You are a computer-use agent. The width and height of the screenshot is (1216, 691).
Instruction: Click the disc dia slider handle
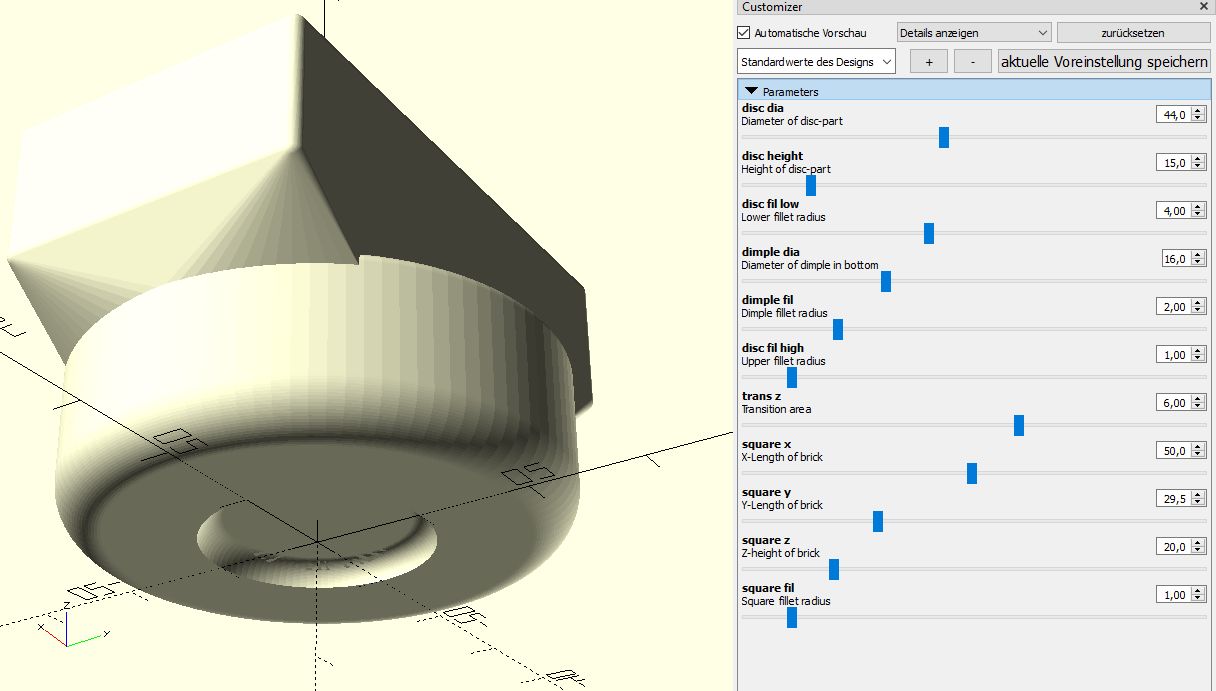click(943, 137)
